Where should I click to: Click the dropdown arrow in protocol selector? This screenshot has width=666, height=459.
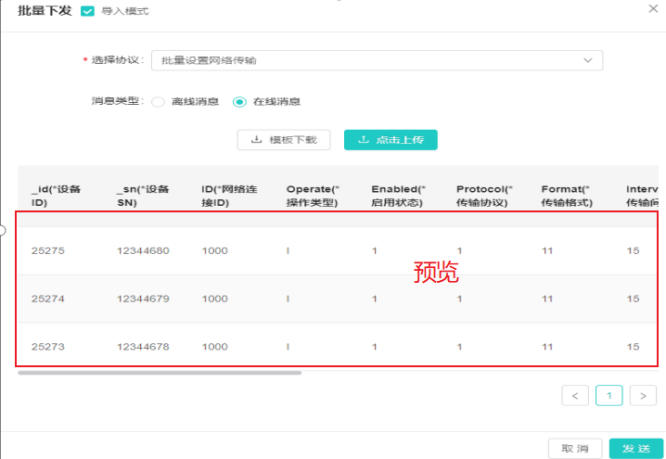click(588, 60)
